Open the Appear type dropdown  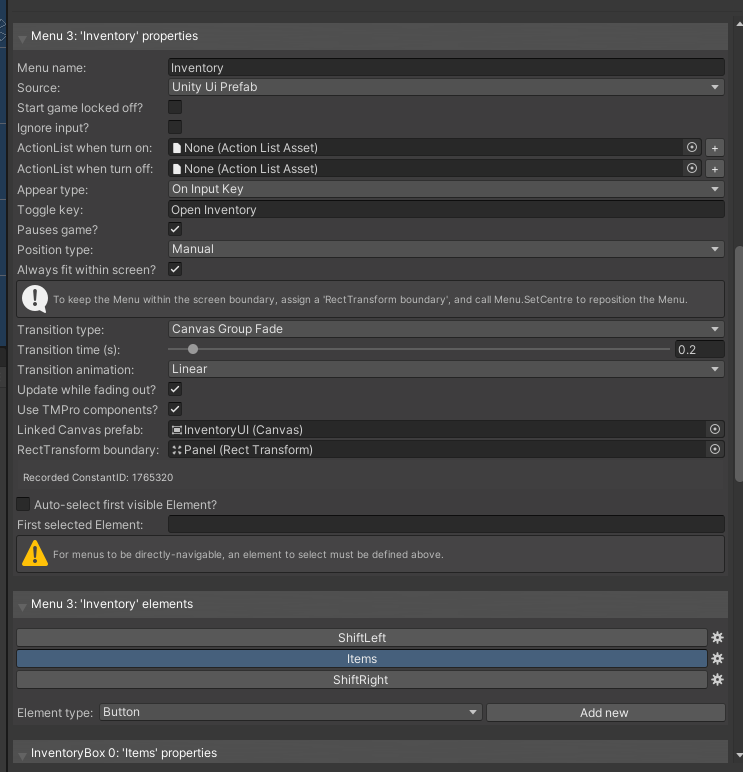446,189
